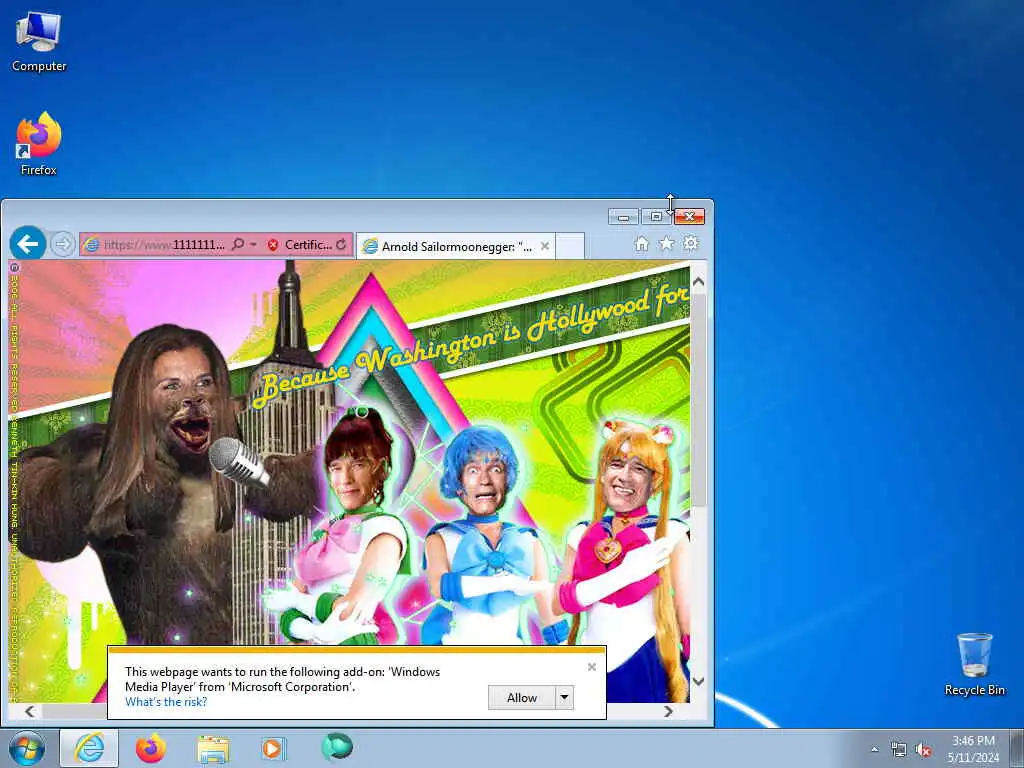Click the muted volume tray icon
Image resolution: width=1024 pixels, height=768 pixels.
[x=923, y=750]
